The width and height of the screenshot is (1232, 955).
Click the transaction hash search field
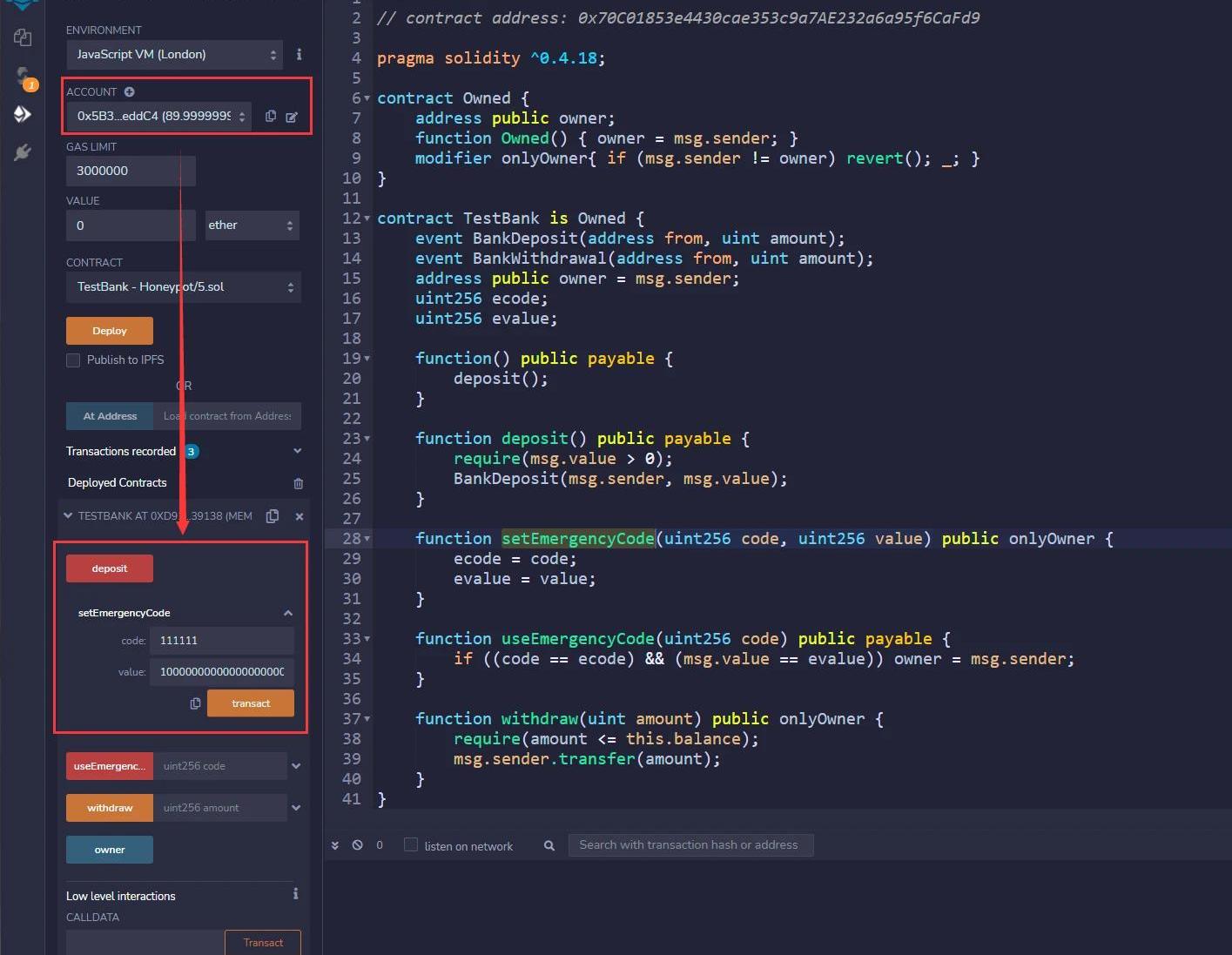[x=690, y=845]
